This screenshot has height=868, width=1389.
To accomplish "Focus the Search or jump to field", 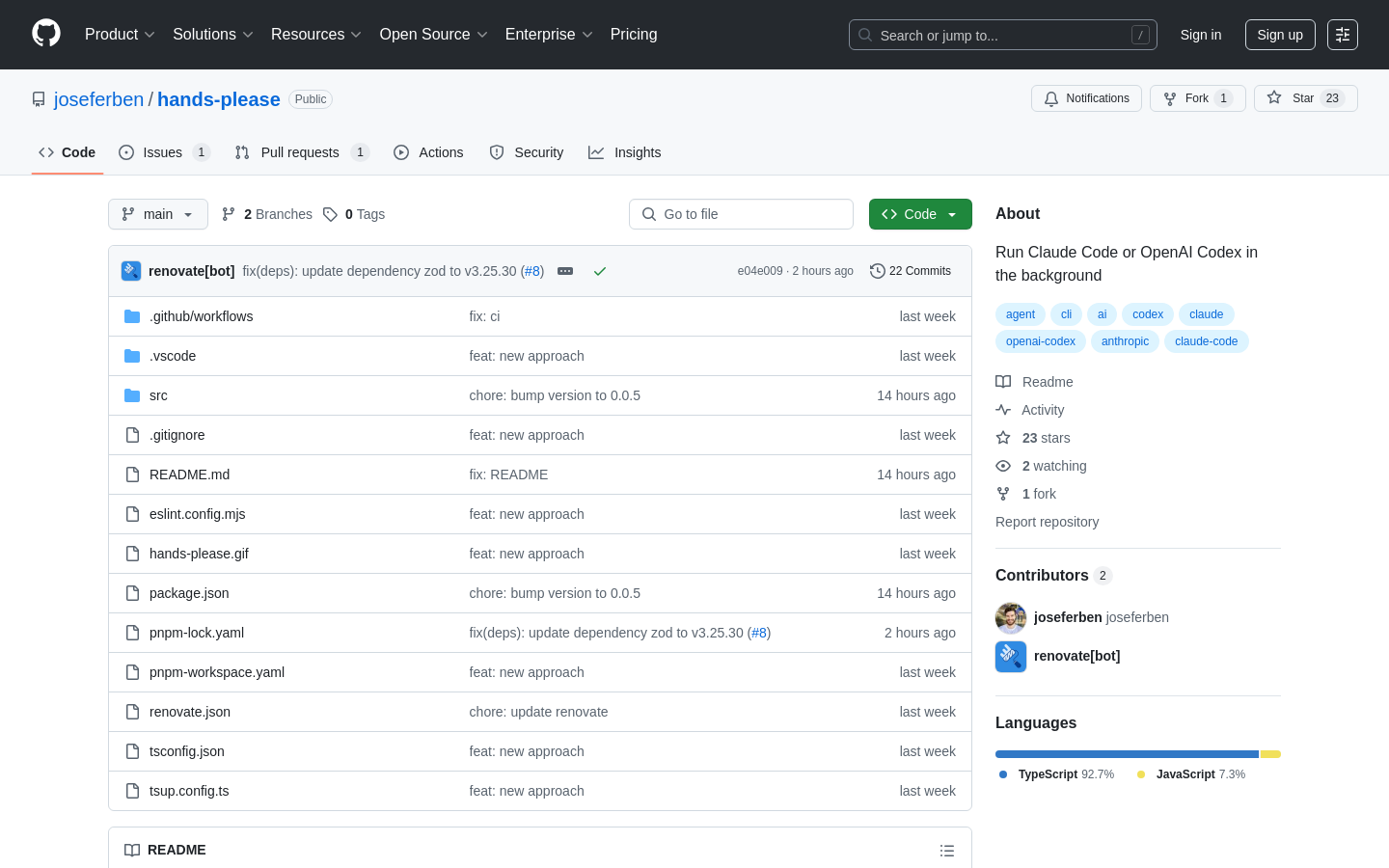I will (x=1003, y=35).
